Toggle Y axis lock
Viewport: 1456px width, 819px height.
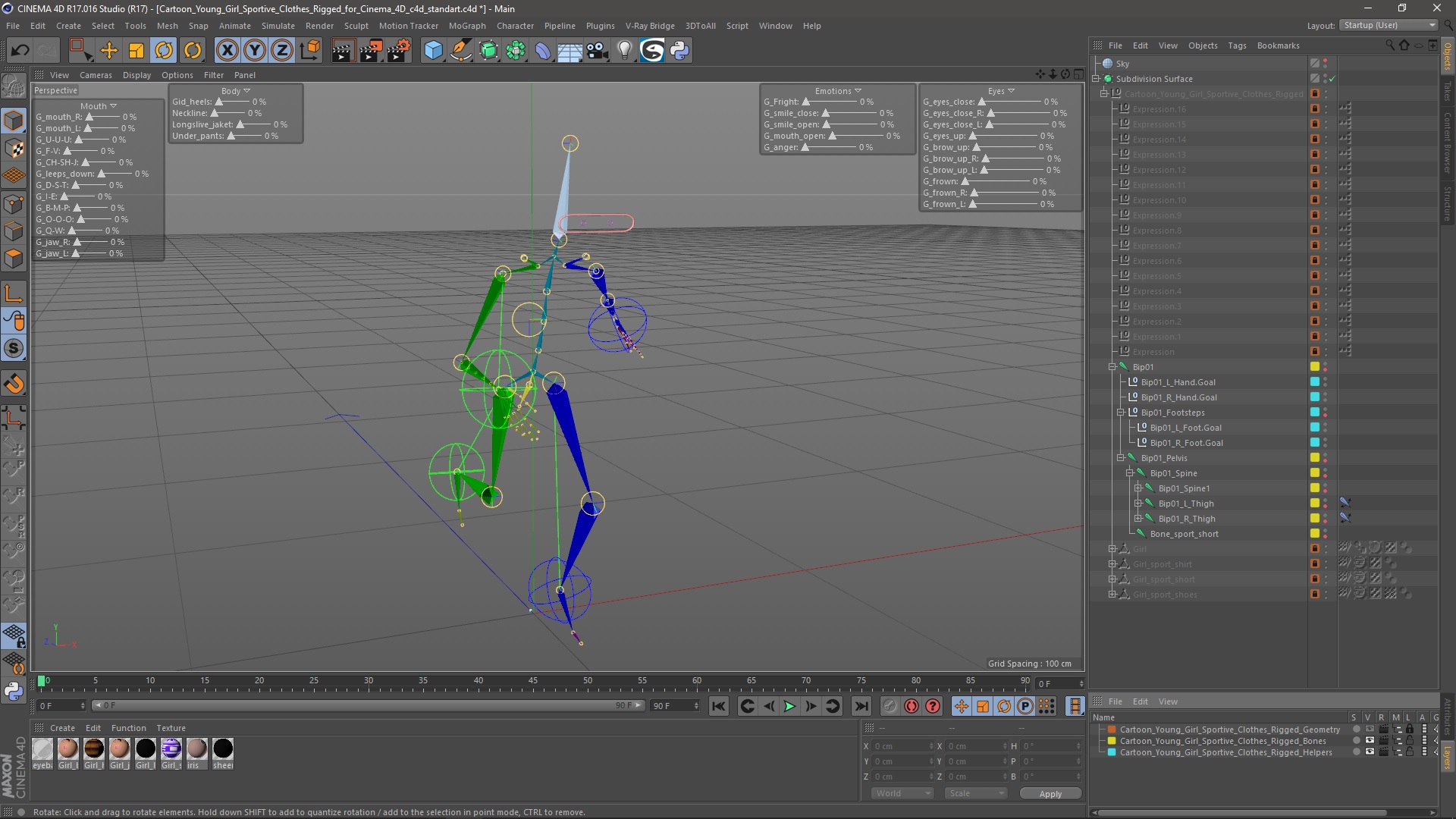click(x=255, y=51)
